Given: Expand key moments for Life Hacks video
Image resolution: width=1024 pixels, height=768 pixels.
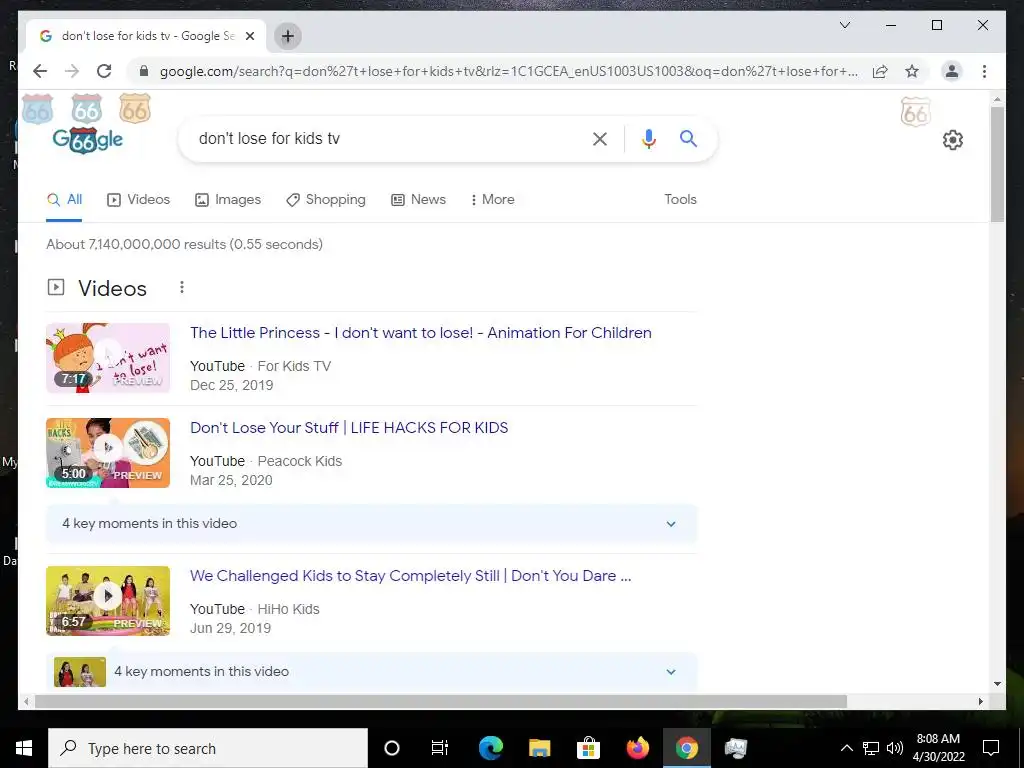Looking at the screenshot, I should [371, 524].
